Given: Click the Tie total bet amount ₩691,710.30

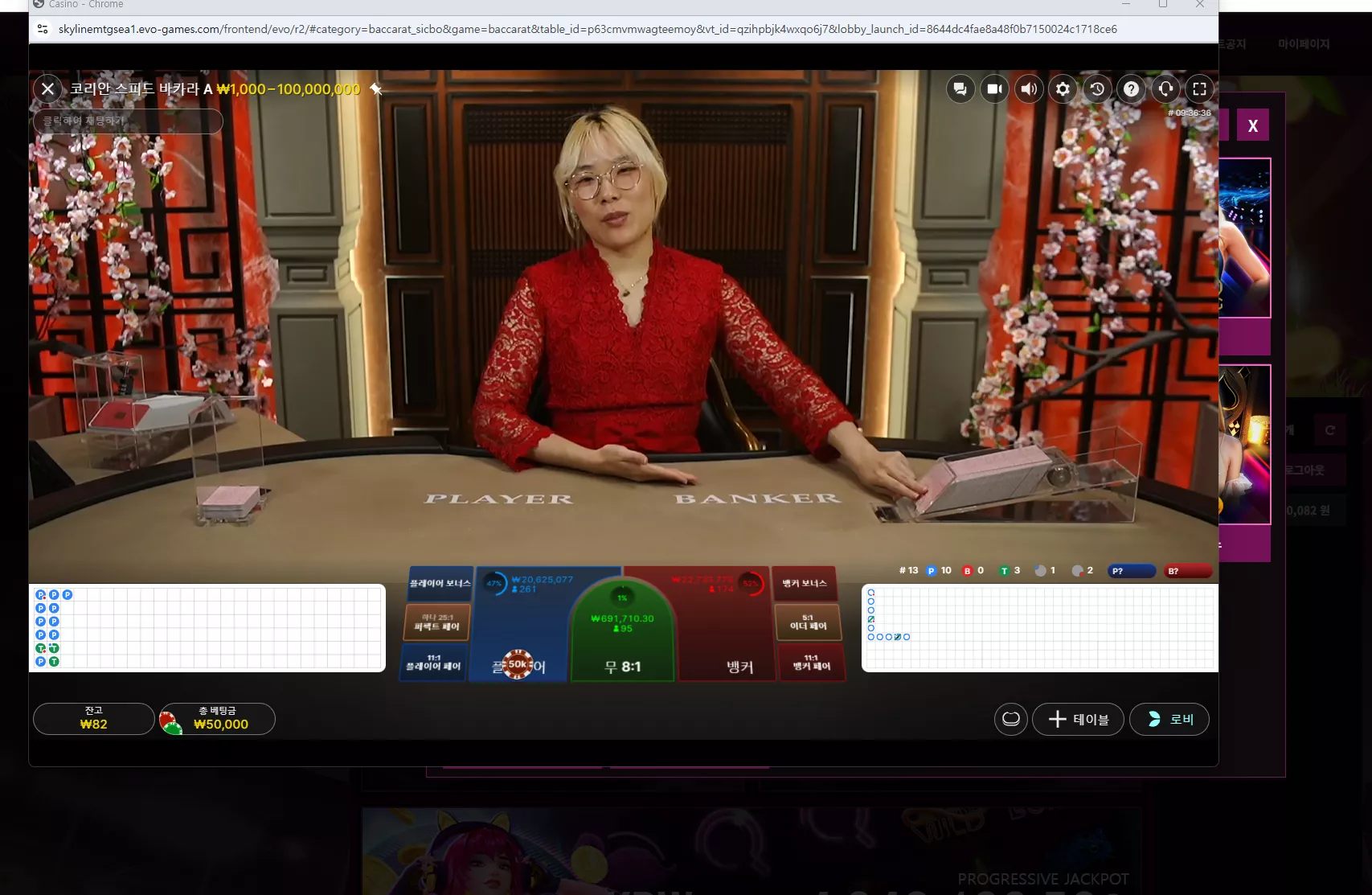Looking at the screenshot, I should pyautogui.click(x=623, y=618).
